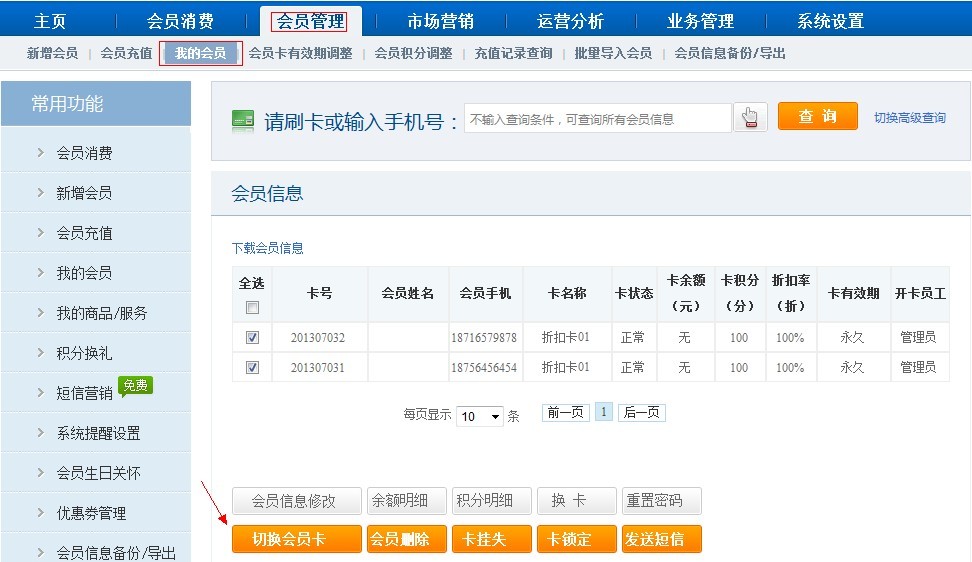Click the 切换会员卡 orange button
Screen dimensions: 972x562
[x=296, y=539]
